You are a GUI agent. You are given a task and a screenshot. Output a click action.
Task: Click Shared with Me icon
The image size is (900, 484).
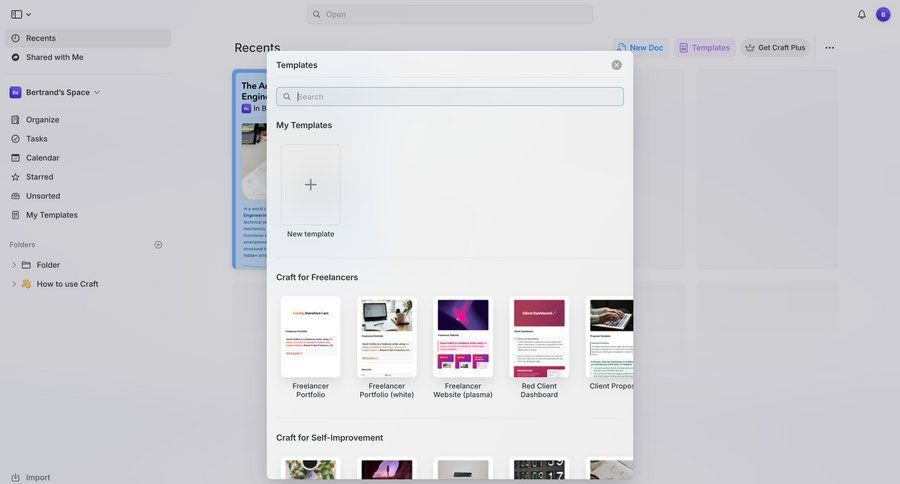[x=15, y=57]
